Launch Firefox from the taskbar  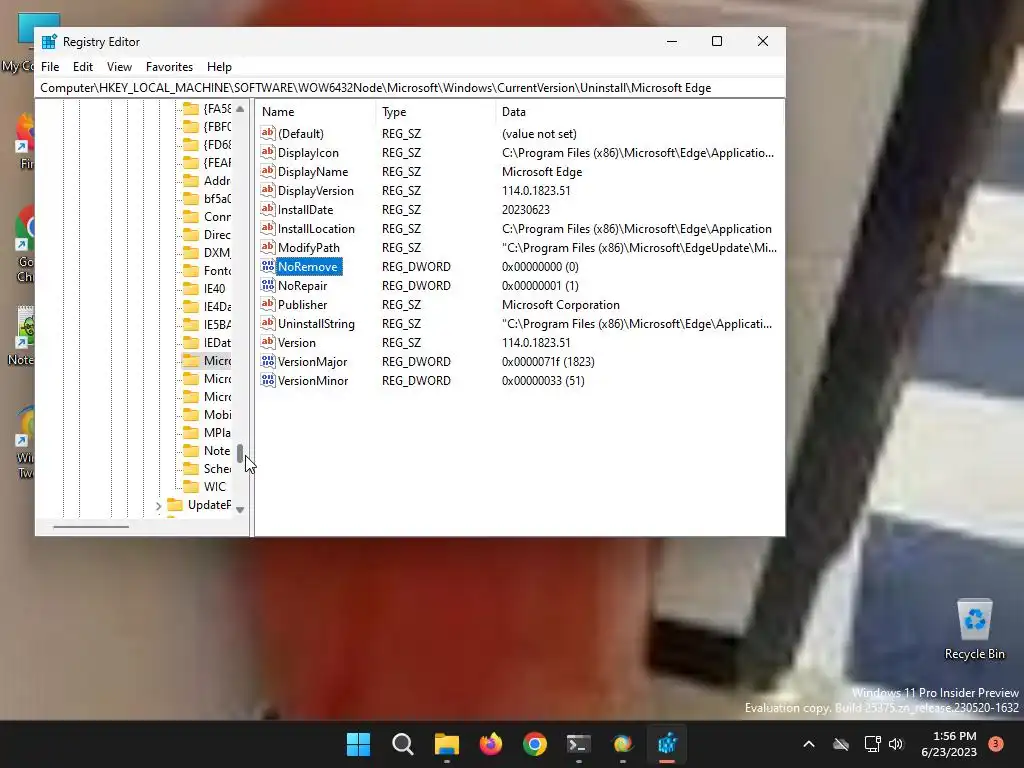click(x=490, y=744)
